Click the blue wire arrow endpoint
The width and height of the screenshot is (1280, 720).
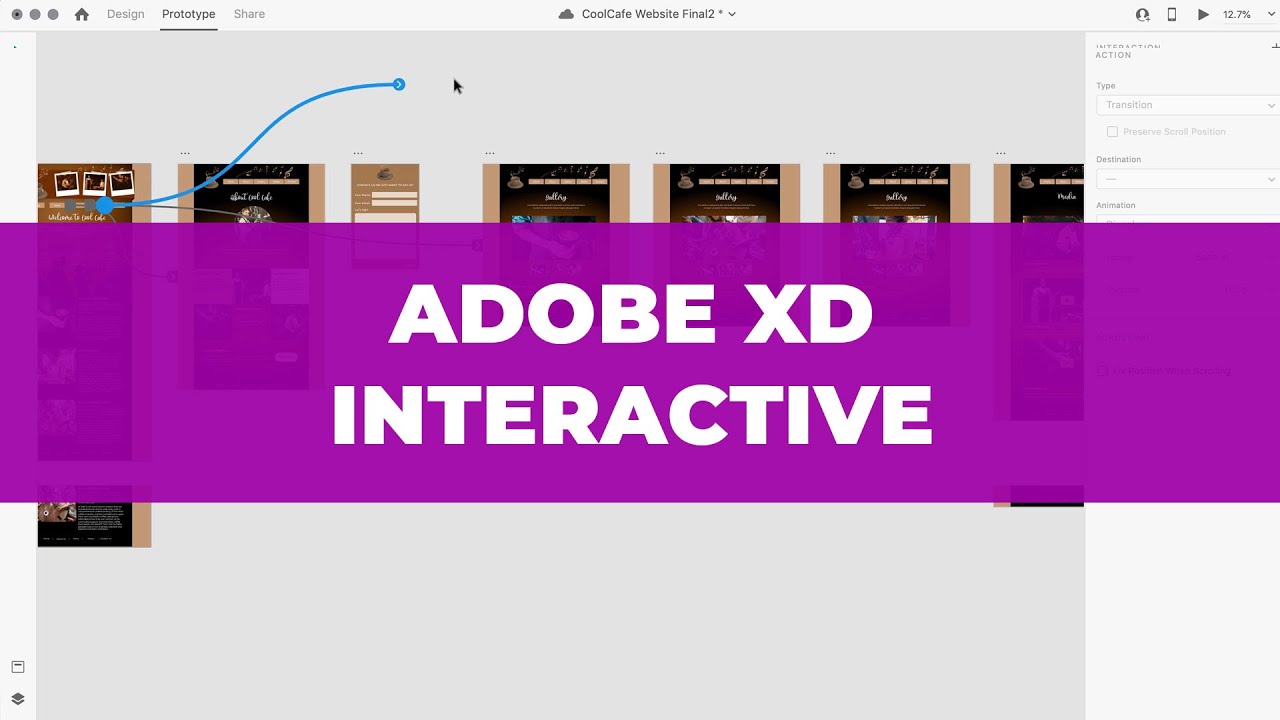pos(399,84)
